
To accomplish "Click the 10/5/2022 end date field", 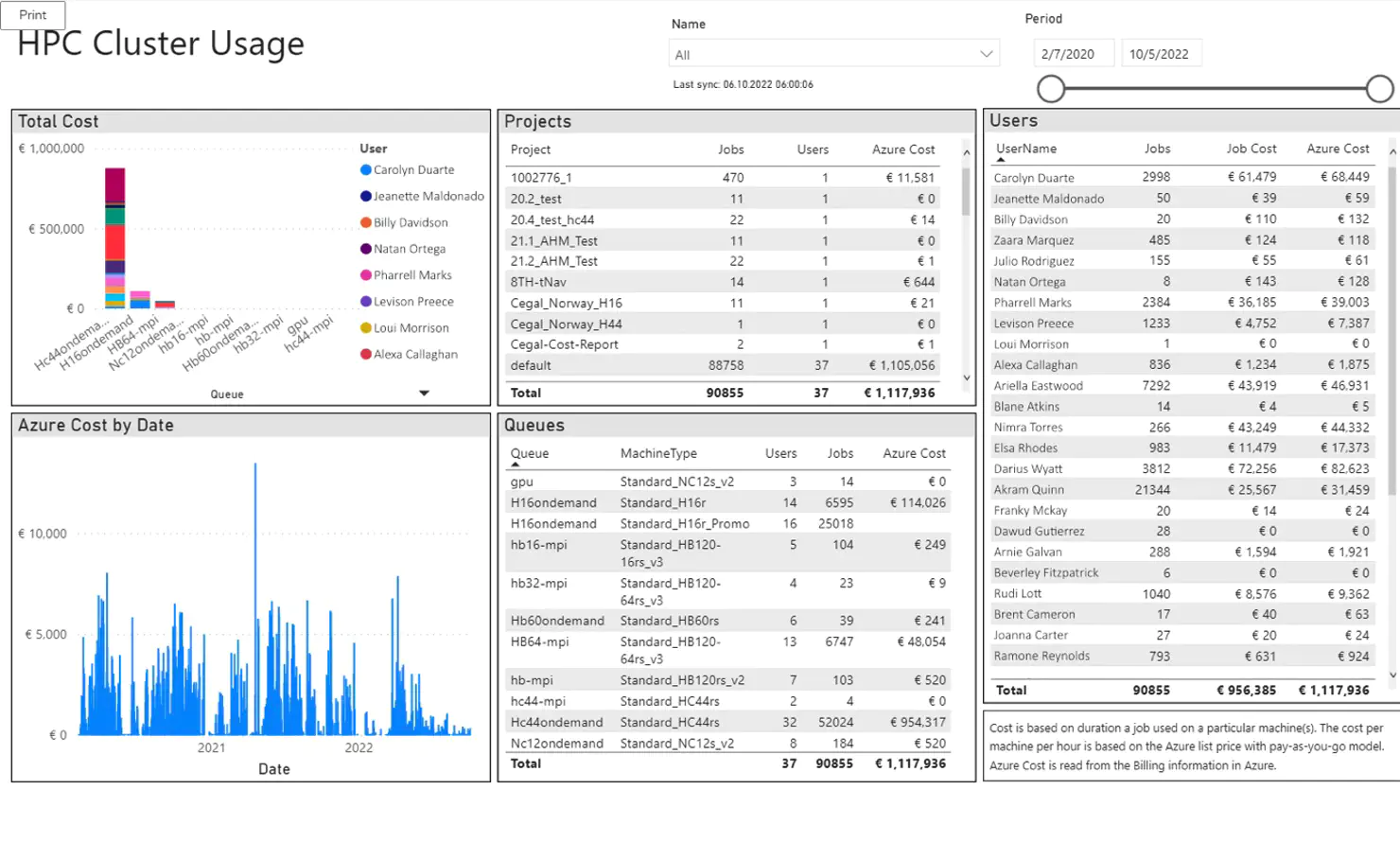I will (1162, 54).
